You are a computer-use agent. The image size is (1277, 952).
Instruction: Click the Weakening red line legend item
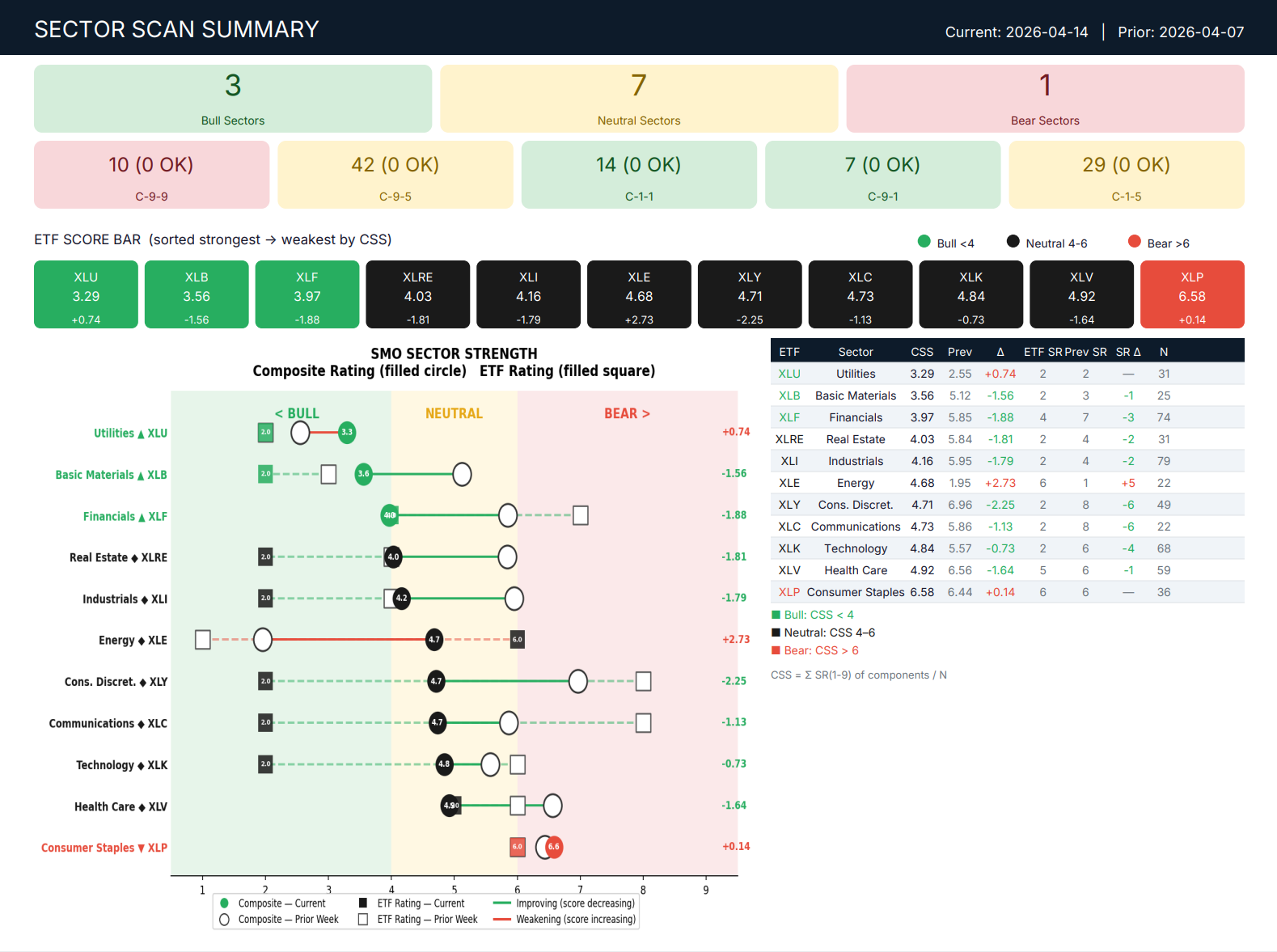click(565, 920)
